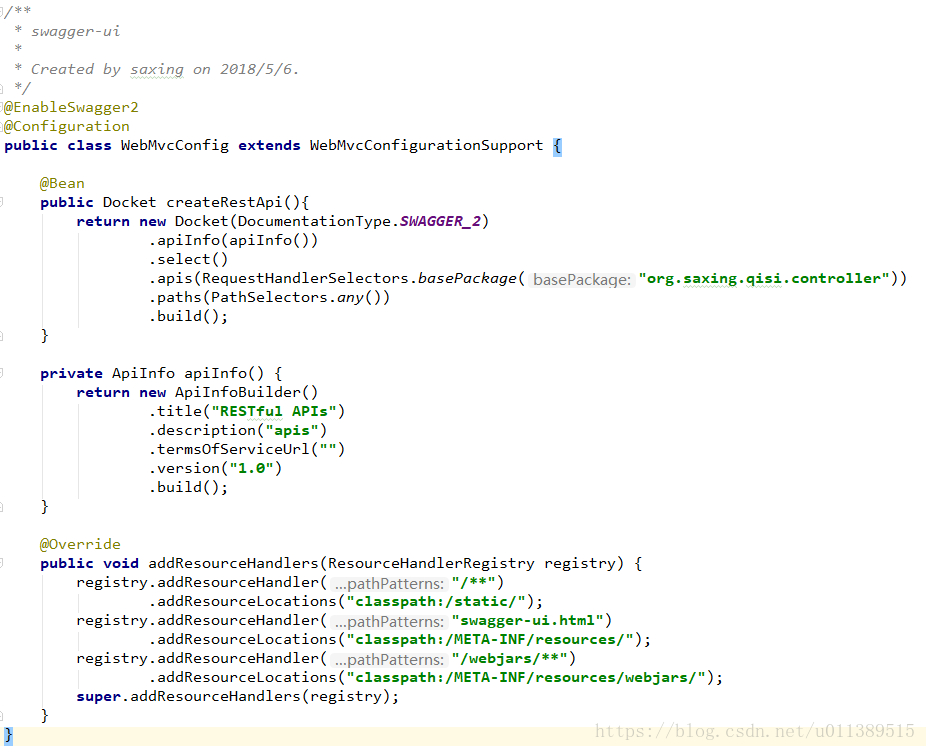The height and width of the screenshot is (751, 926).
Task: Click the DocumentationType identifier
Action: pyautogui.click(x=314, y=221)
